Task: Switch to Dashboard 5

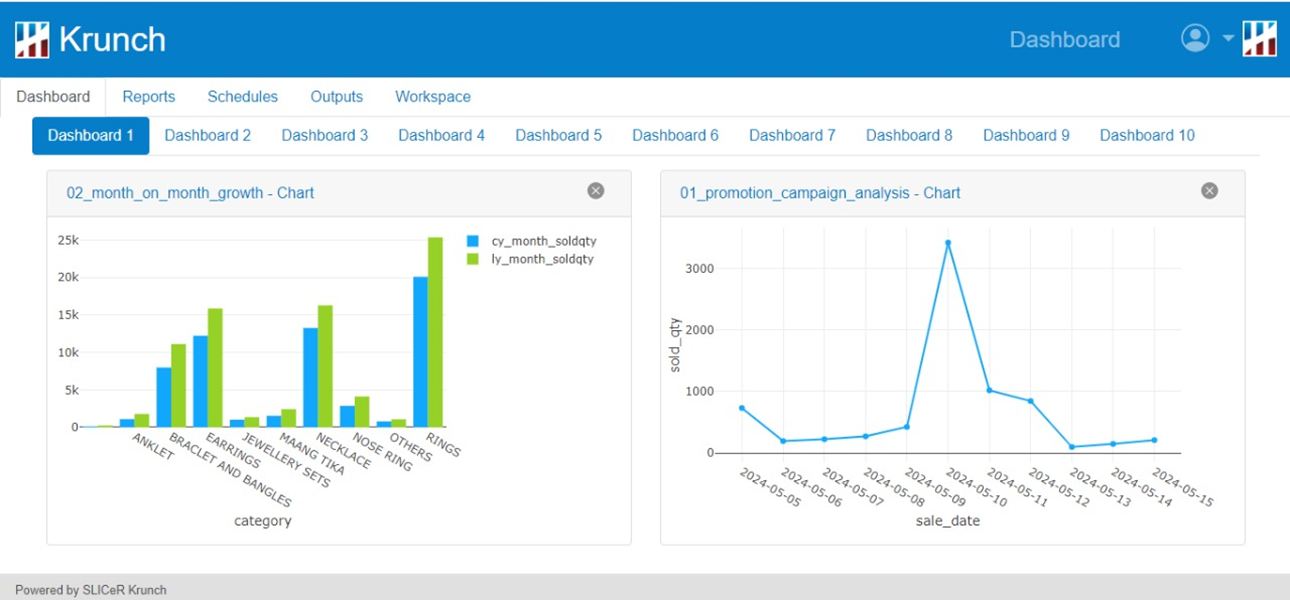Action: (559, 136)
